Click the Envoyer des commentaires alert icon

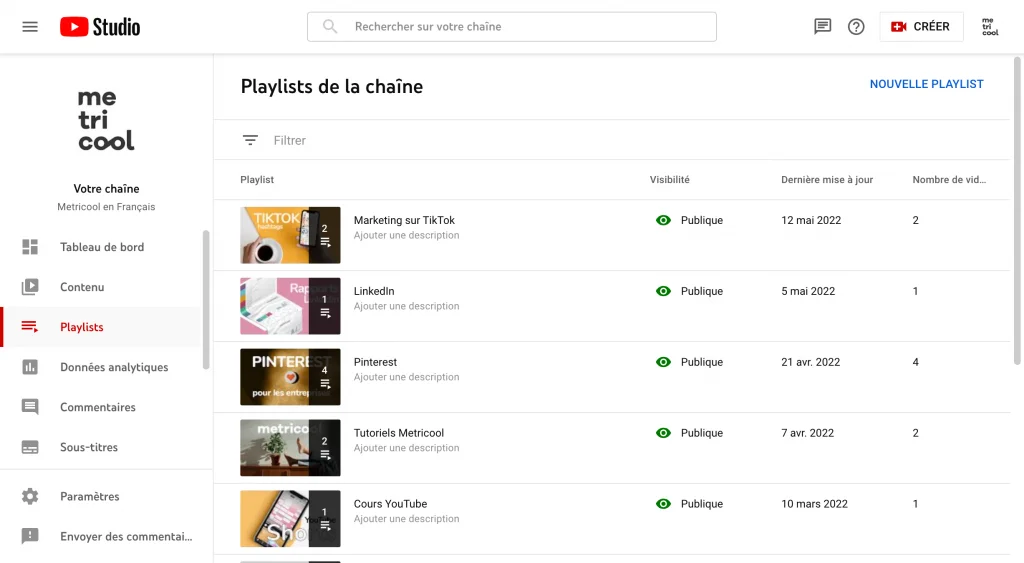click(x=30, y=536)
